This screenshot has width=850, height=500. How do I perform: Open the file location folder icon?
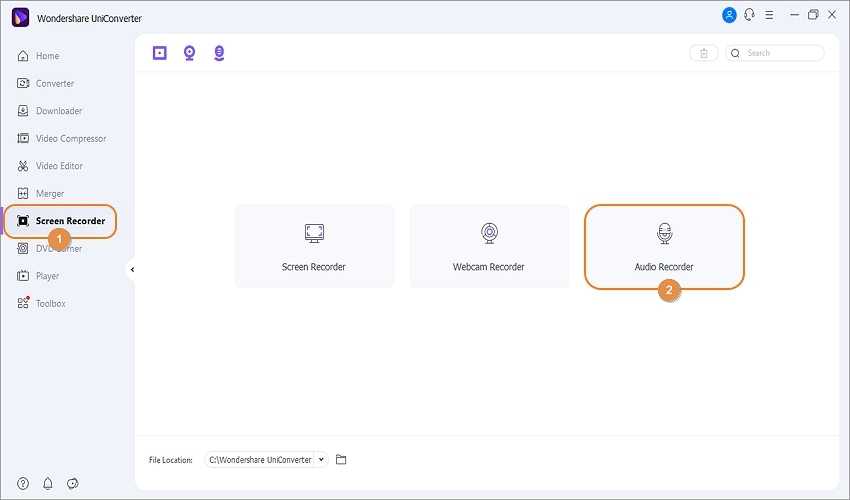pyautogui.click(x=341, y=460)
